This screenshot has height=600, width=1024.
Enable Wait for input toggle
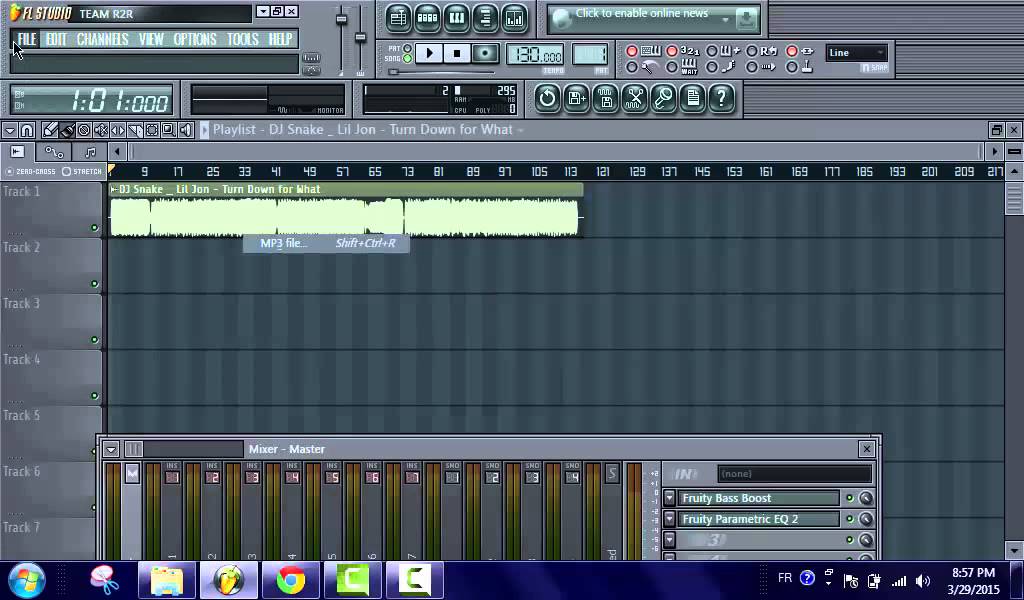pyautogui.click(x=671, y=67)
